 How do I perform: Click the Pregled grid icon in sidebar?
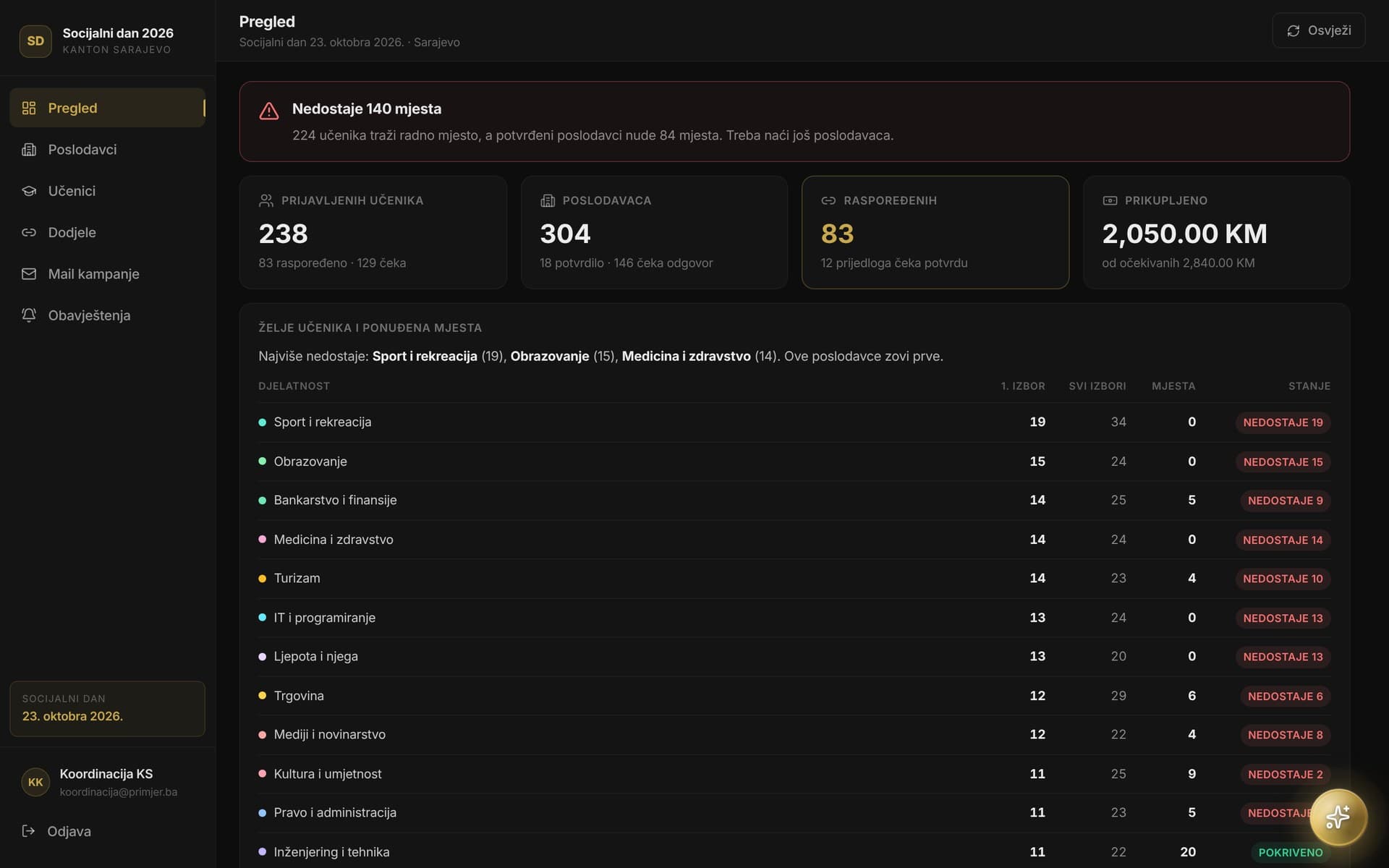point(29,108)
